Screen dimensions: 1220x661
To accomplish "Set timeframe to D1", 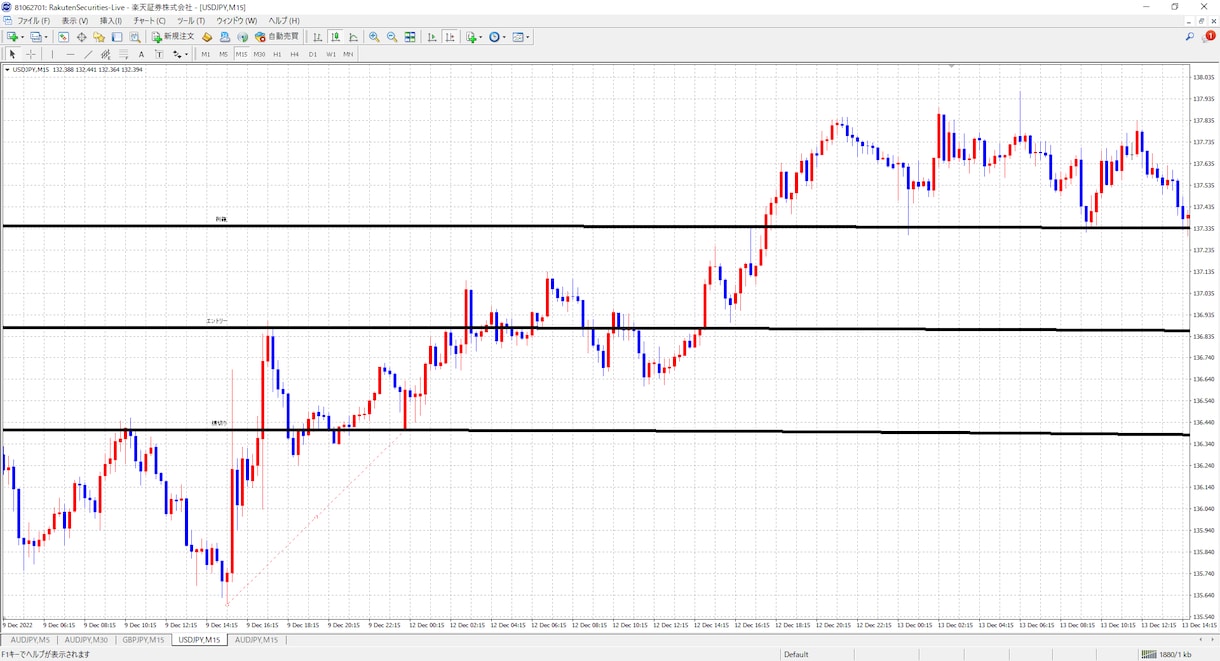I will [x=313, y=54].
